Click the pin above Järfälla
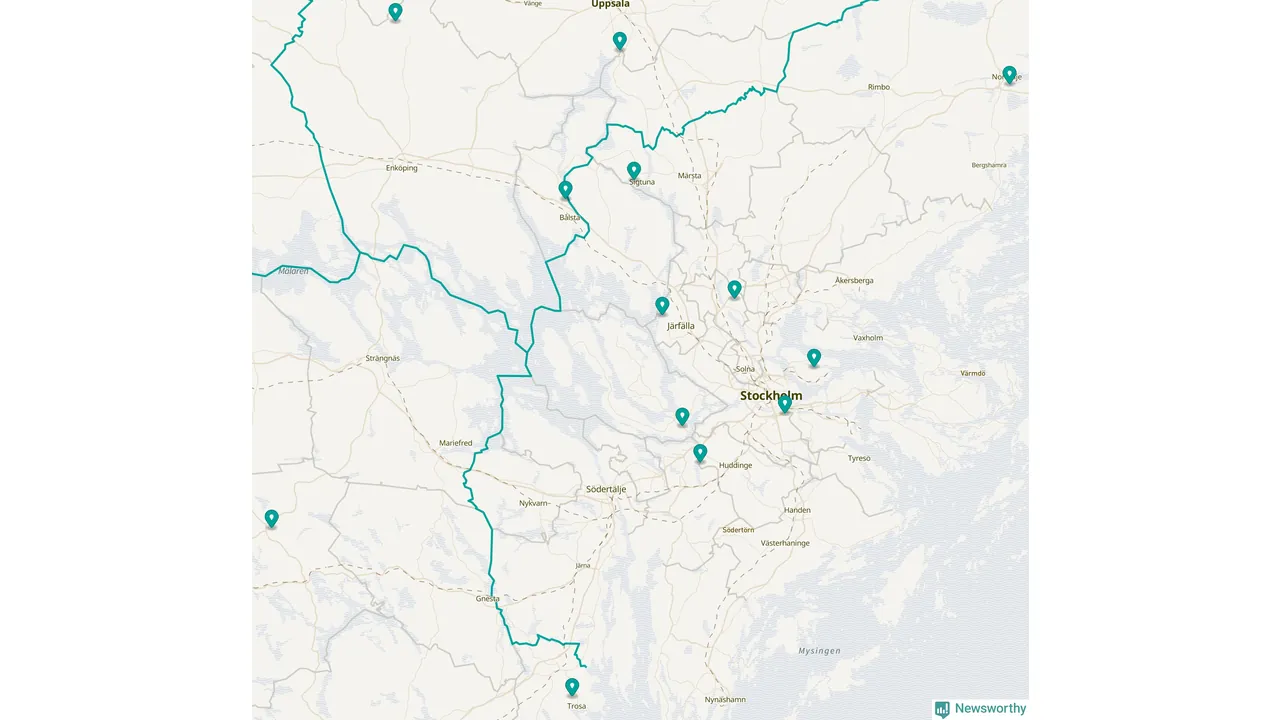1280x720 pixels. click(662, 306)
